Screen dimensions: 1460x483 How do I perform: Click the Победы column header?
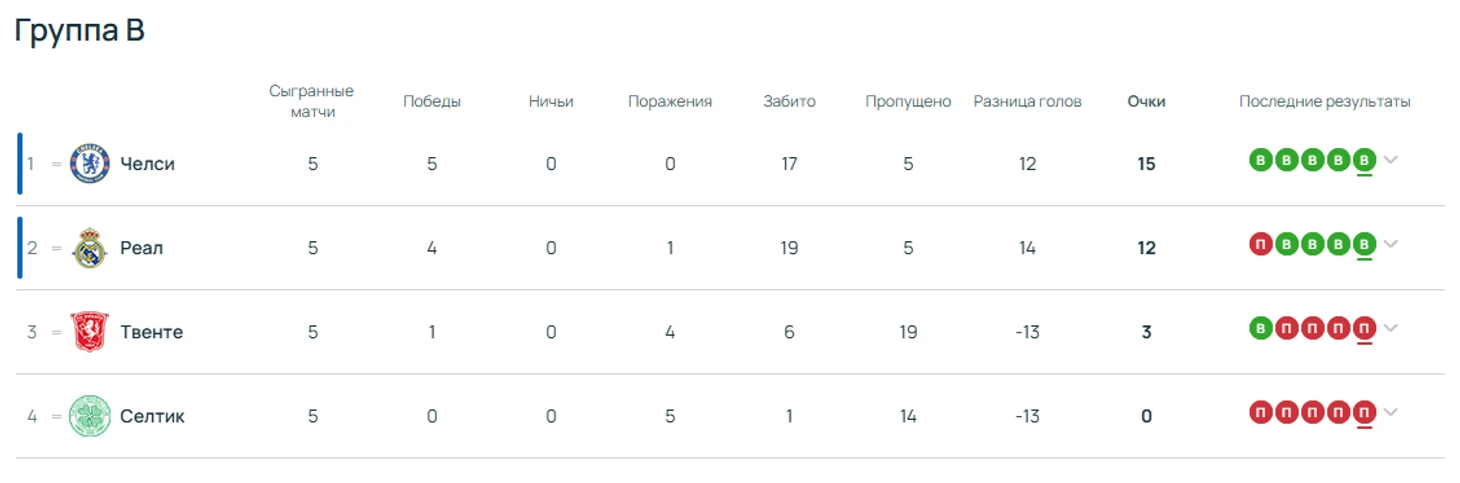coord(432,101)
